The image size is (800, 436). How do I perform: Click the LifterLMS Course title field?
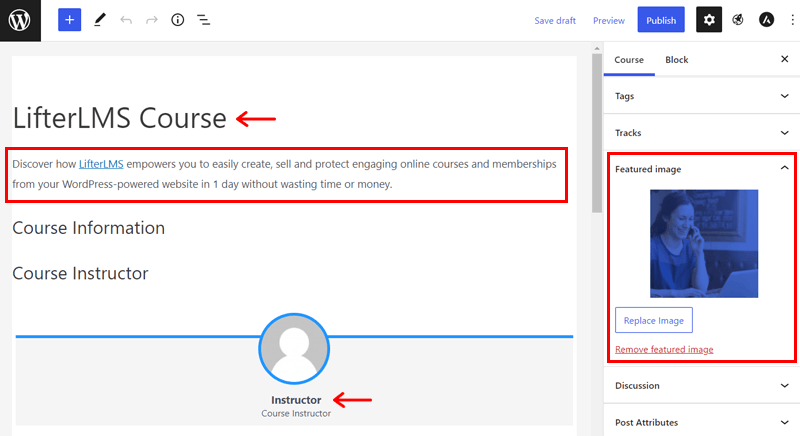(119, 118)
